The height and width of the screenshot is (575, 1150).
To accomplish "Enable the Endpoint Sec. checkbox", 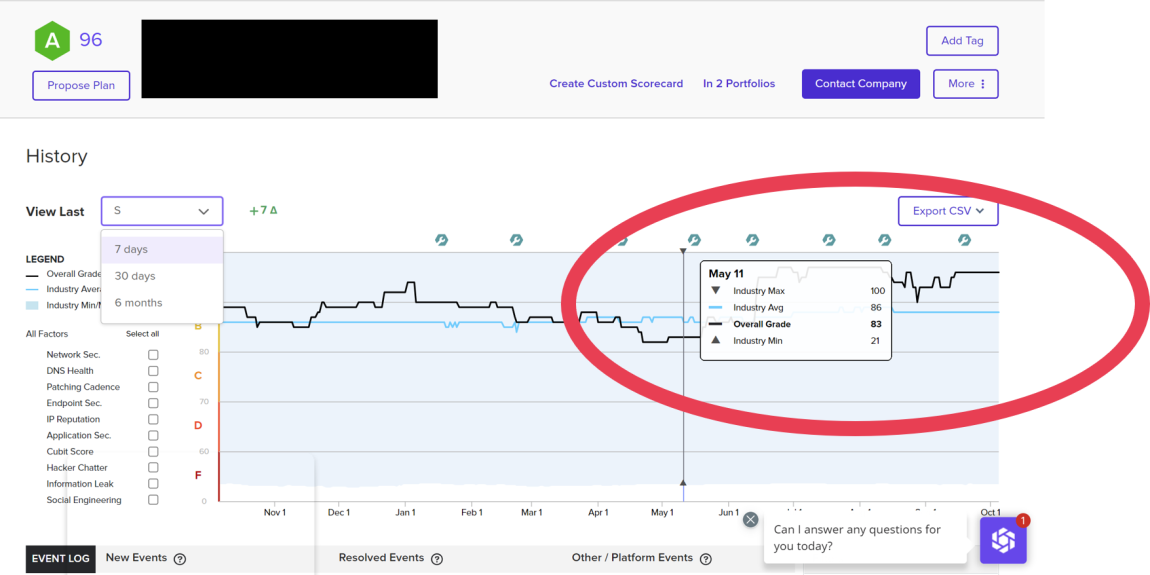I will (x=153, y=403).
